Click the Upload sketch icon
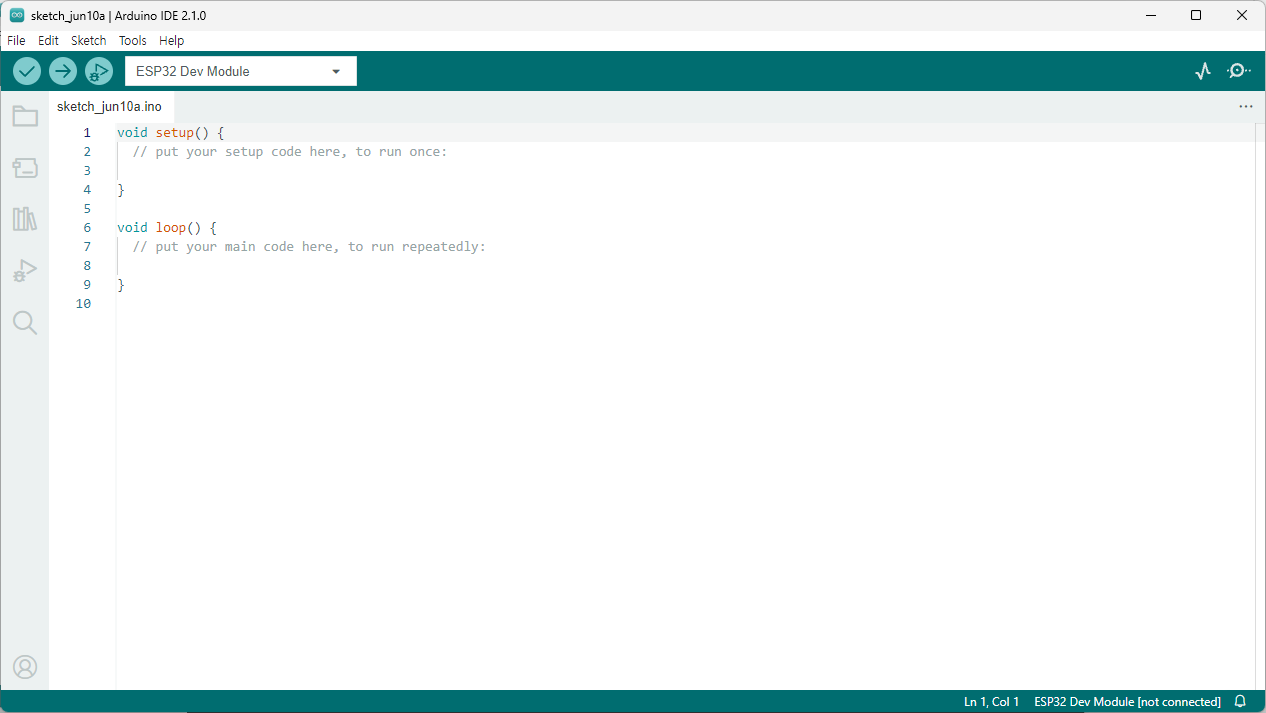1266x713 pixels. [x=62, y=71]
